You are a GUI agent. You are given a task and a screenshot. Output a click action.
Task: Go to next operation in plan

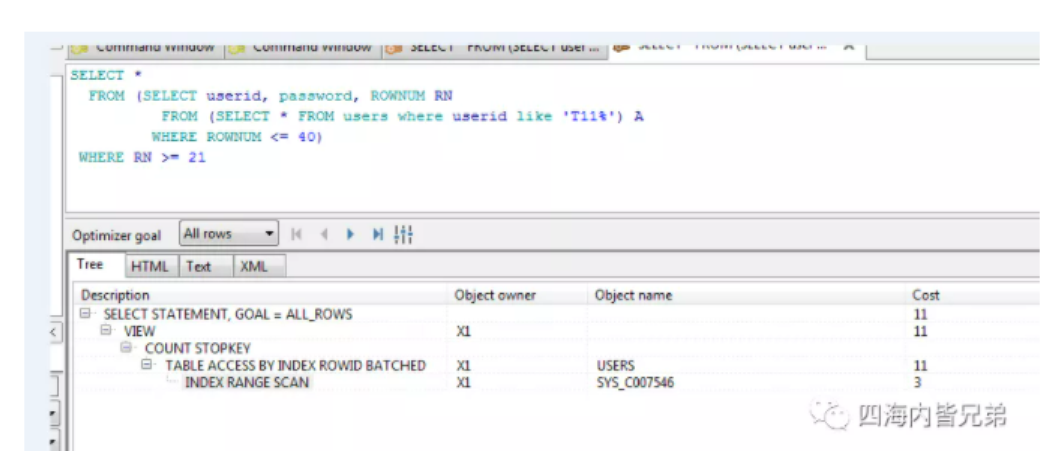pyautogui.click(x=350, y=234)
